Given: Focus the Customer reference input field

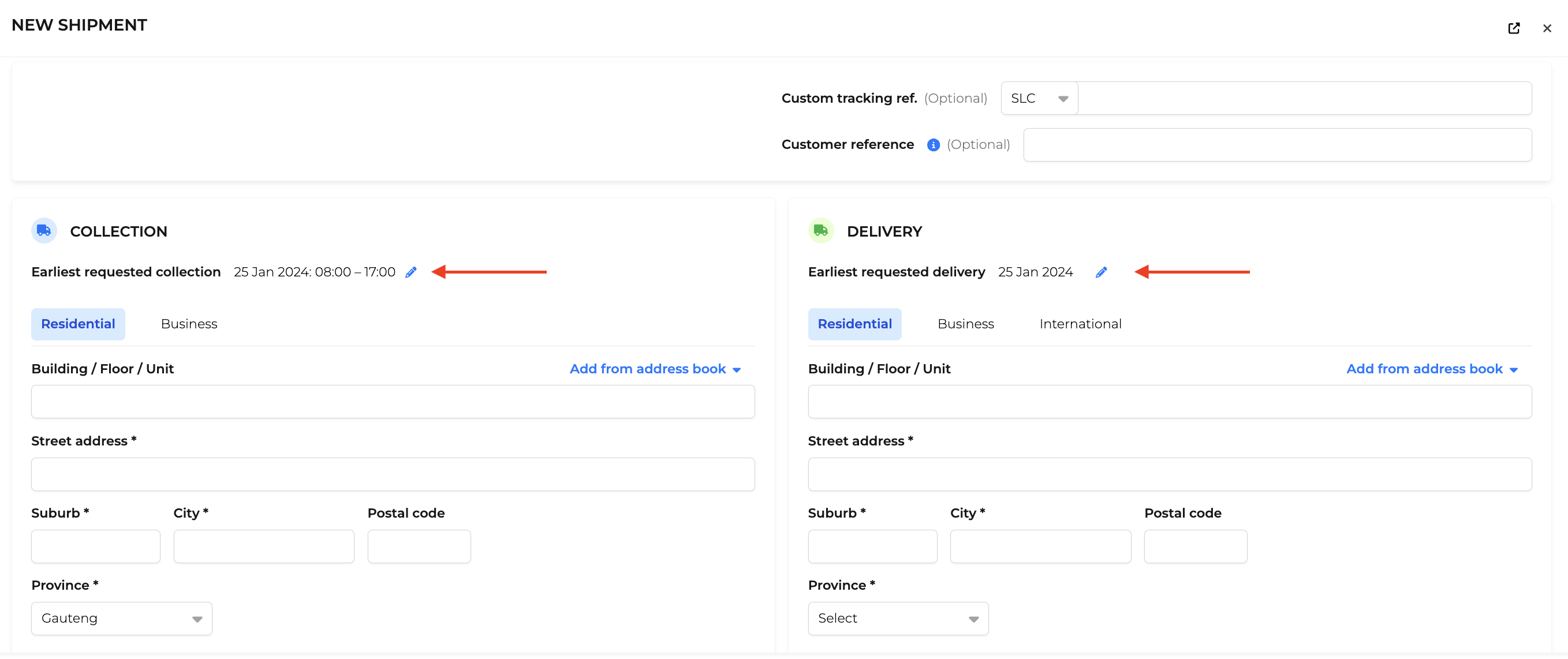Looking at the screenshot, I should click(x=1277, y=145).
